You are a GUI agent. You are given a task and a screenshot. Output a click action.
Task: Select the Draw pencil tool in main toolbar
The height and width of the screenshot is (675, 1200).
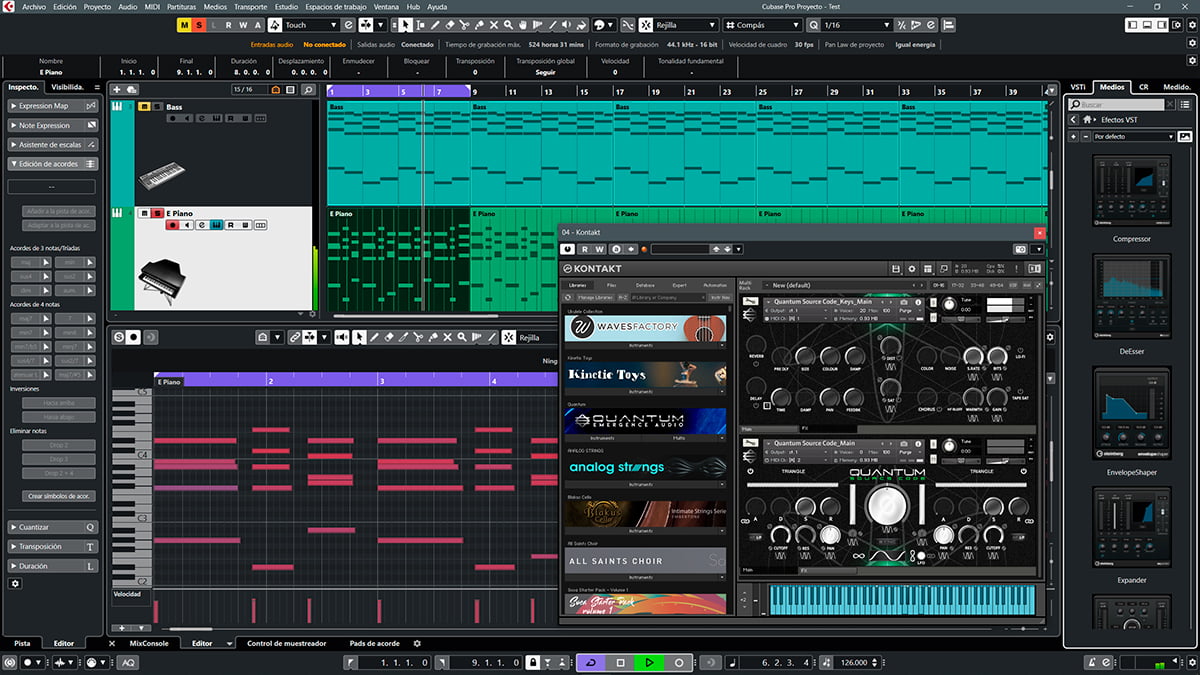click(435, 24)
